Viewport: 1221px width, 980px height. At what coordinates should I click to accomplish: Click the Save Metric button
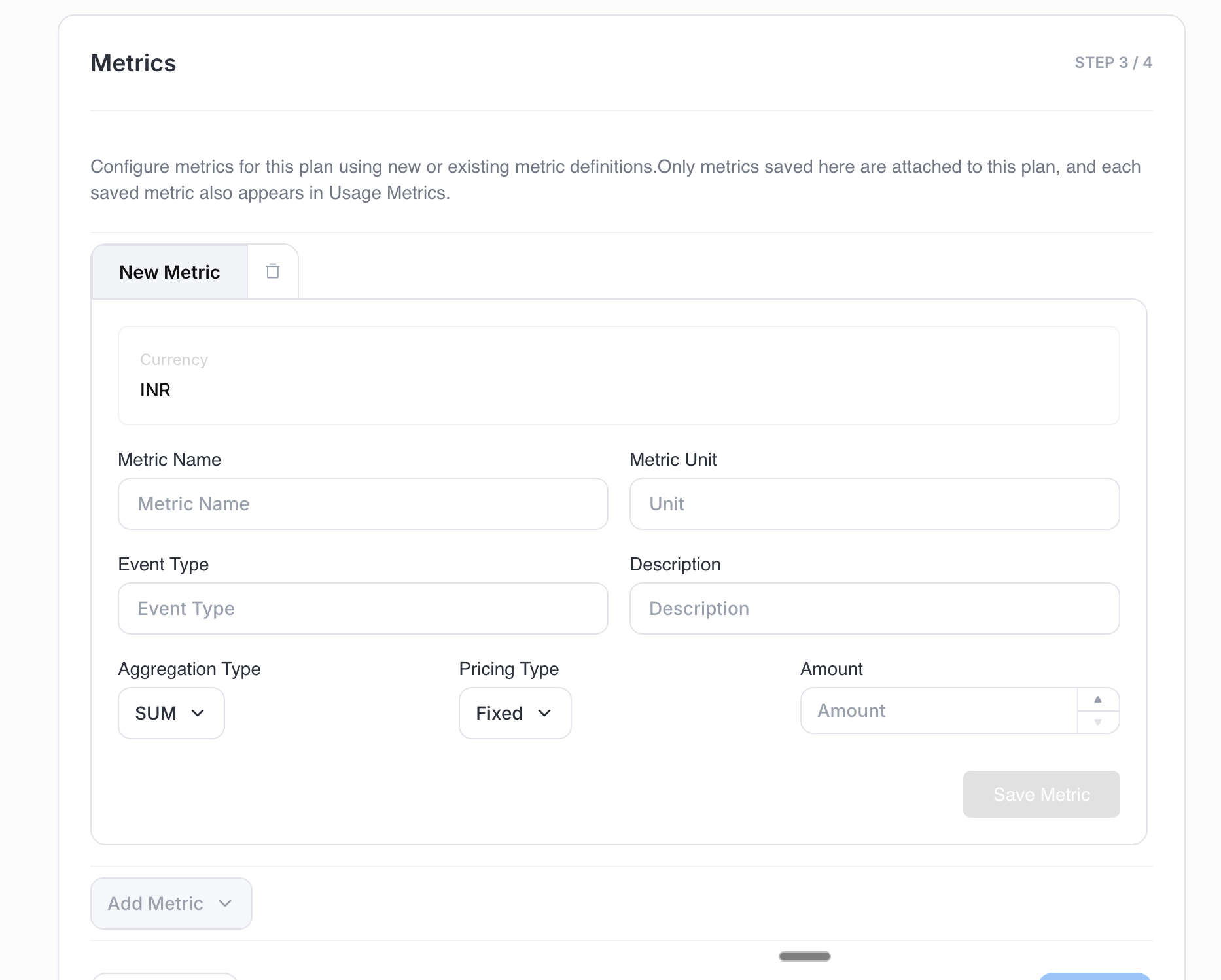pos(1041,794)
